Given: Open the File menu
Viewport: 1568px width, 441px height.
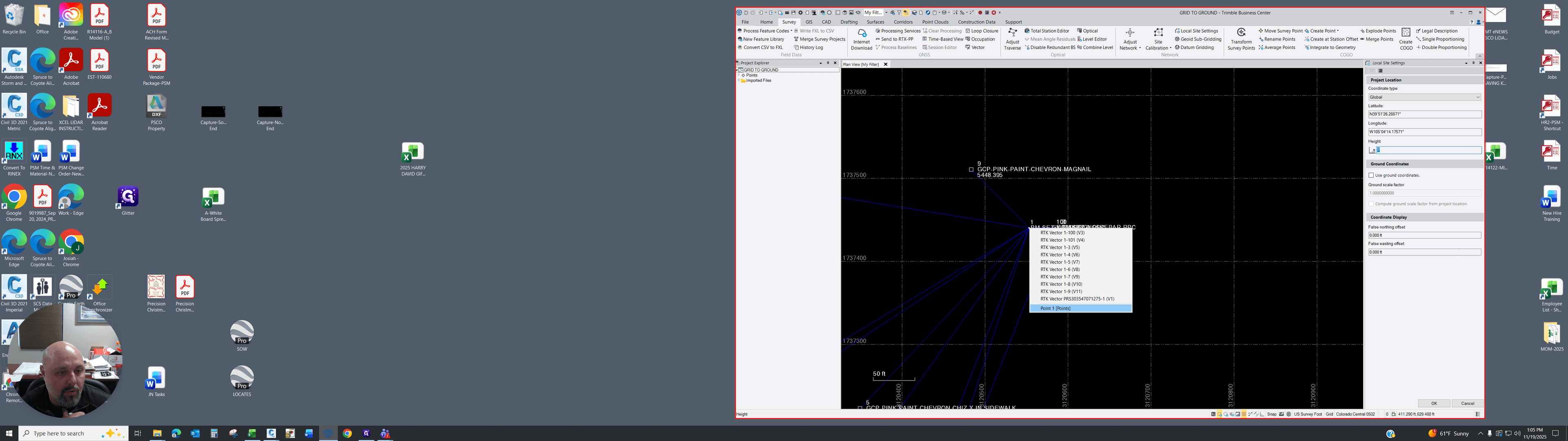Looking at the screenshot, I should 745,22.
